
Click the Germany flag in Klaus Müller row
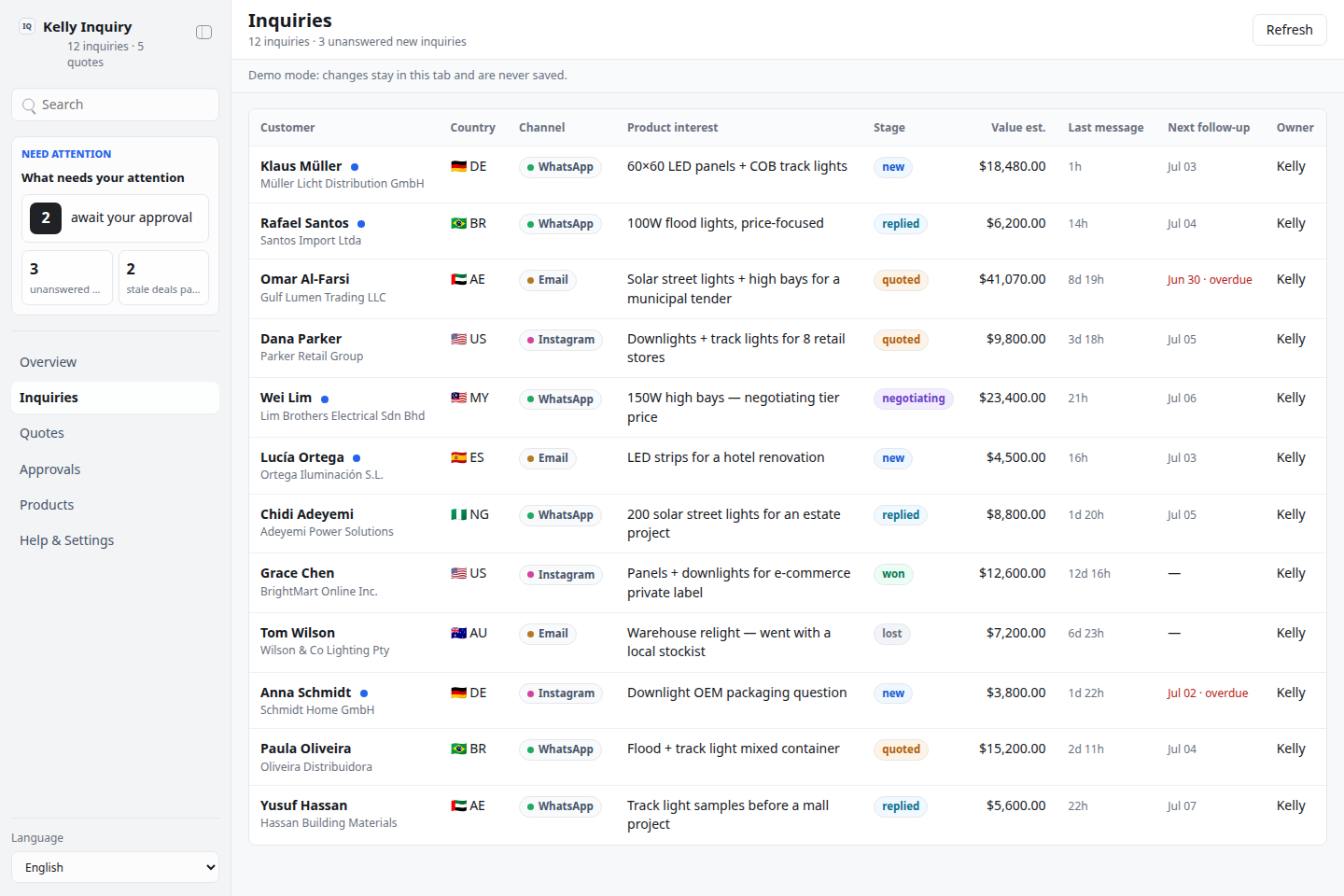pyautogui.click(x=458, y=166)
